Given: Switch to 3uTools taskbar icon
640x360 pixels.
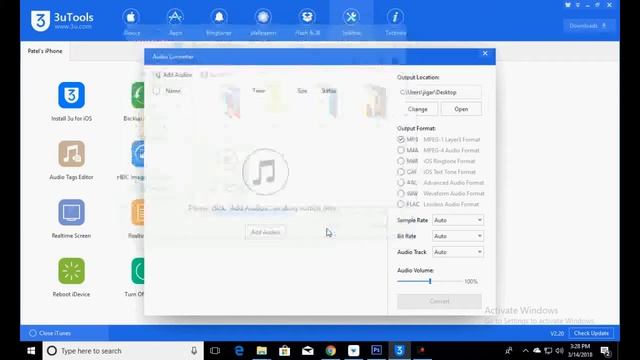Looking at the screenshot, I should [x=400, y=351].
